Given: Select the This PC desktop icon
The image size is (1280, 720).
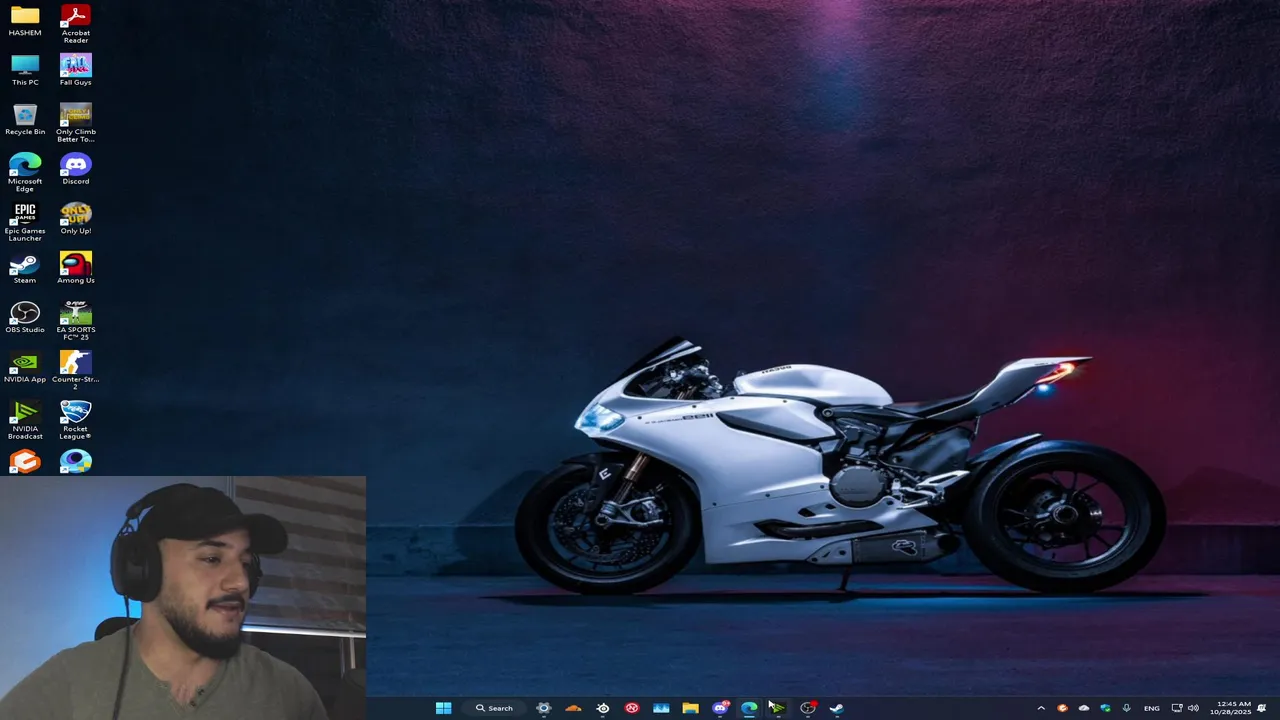Looking at the screenshot, I should click(x=25, y=70).
